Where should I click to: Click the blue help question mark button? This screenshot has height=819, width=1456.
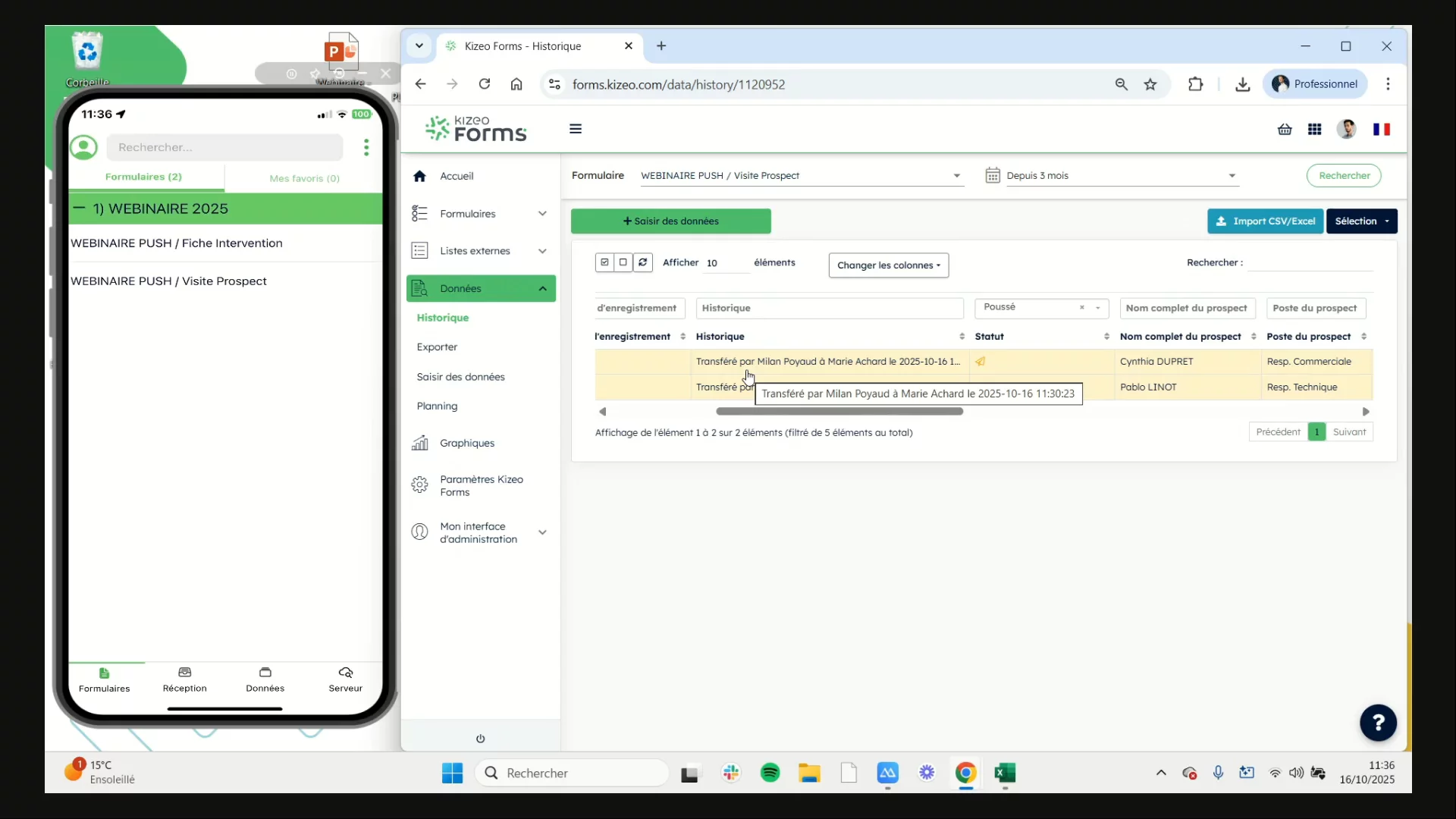pos(1378,722)
